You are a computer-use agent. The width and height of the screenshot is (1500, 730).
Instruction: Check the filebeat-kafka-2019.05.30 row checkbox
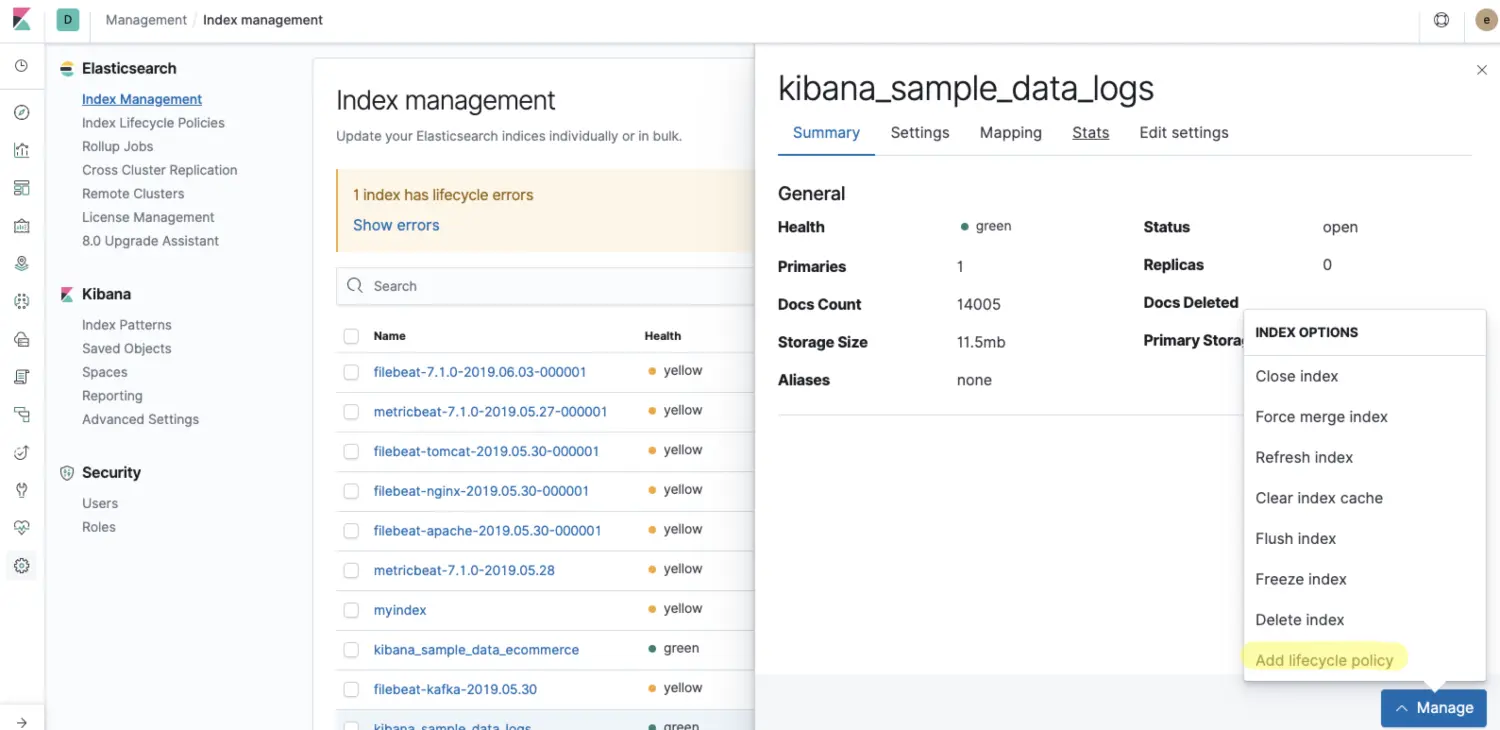tap(351, 689)
